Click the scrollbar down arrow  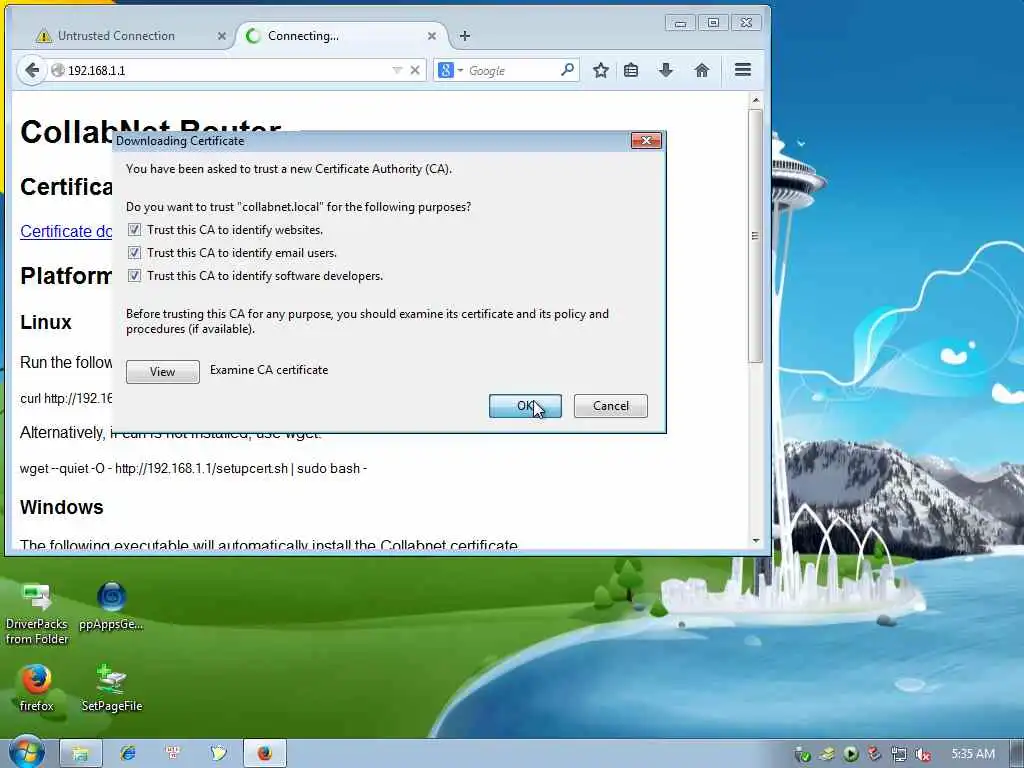click(x=755, y=541)
